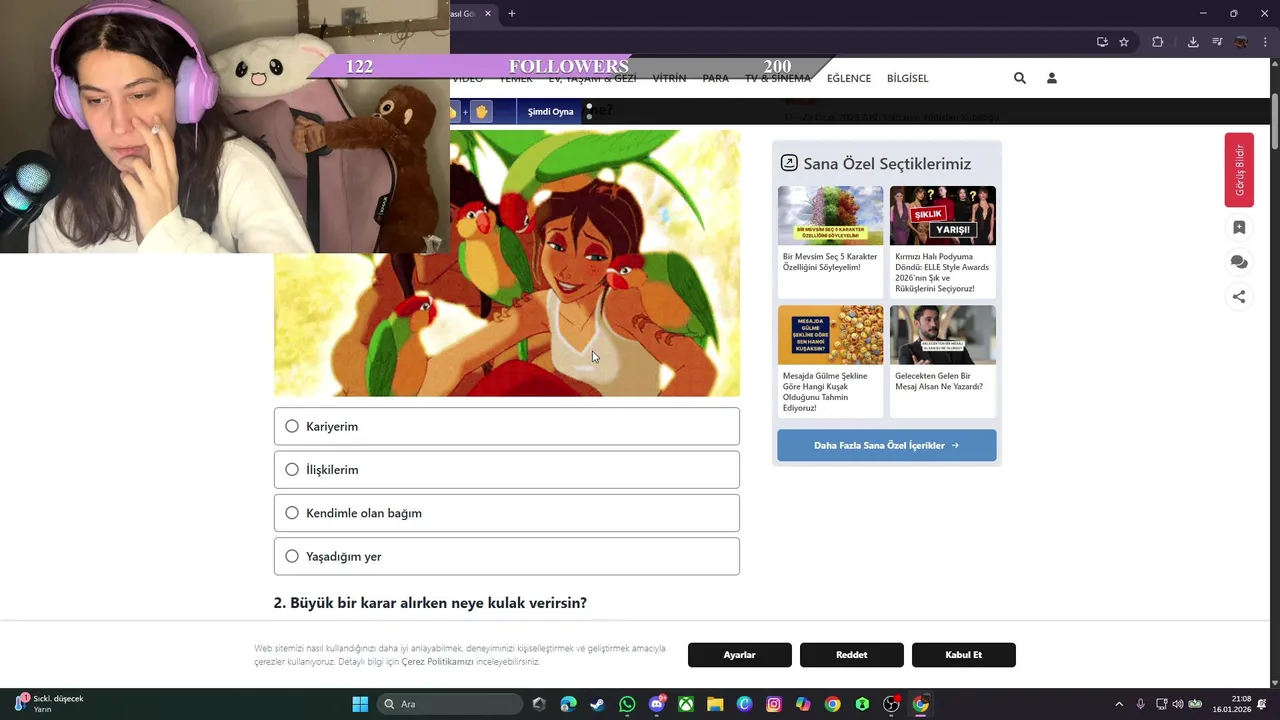This screenshot has height=720, width=1280.
Task: Open Xbox app from taskbar
Action: point(686,704)
